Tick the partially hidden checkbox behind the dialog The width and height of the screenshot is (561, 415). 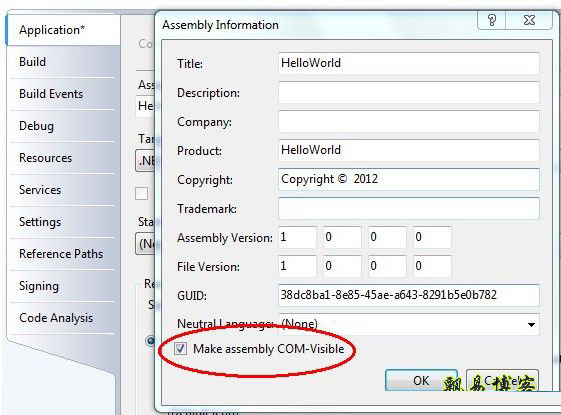(142, 194)
